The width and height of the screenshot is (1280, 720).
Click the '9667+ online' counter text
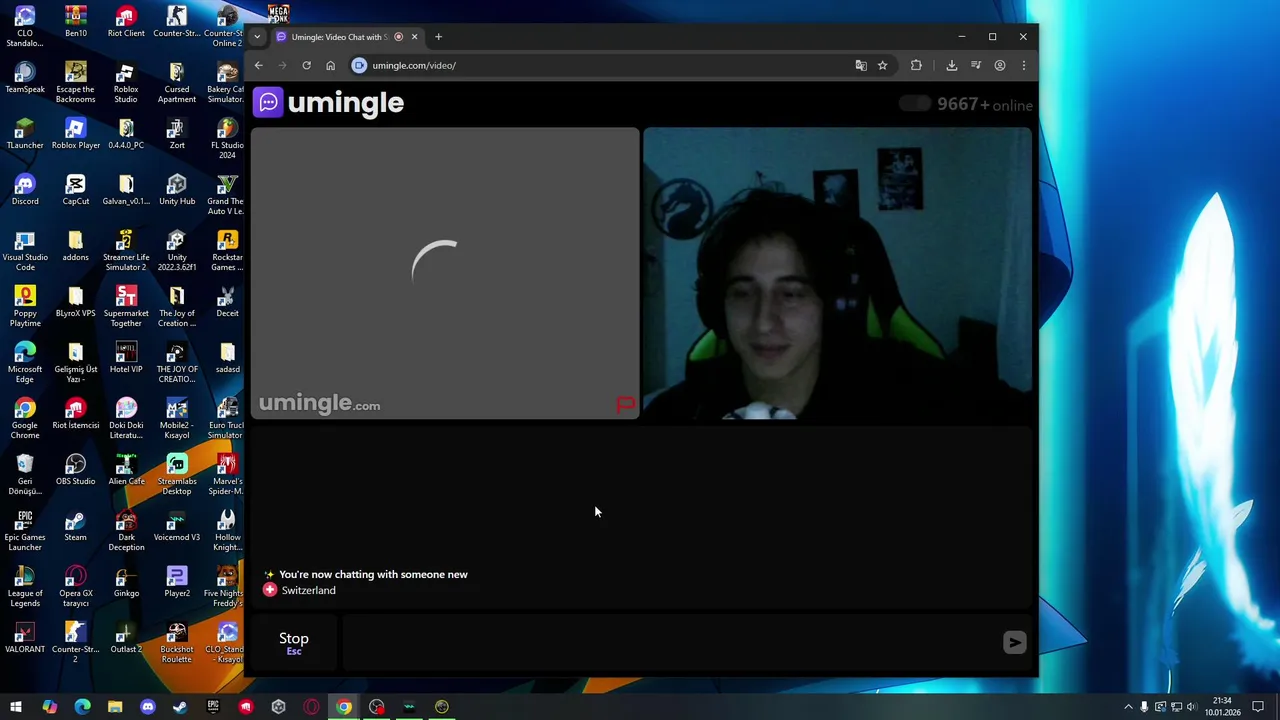tap(984, 105)
